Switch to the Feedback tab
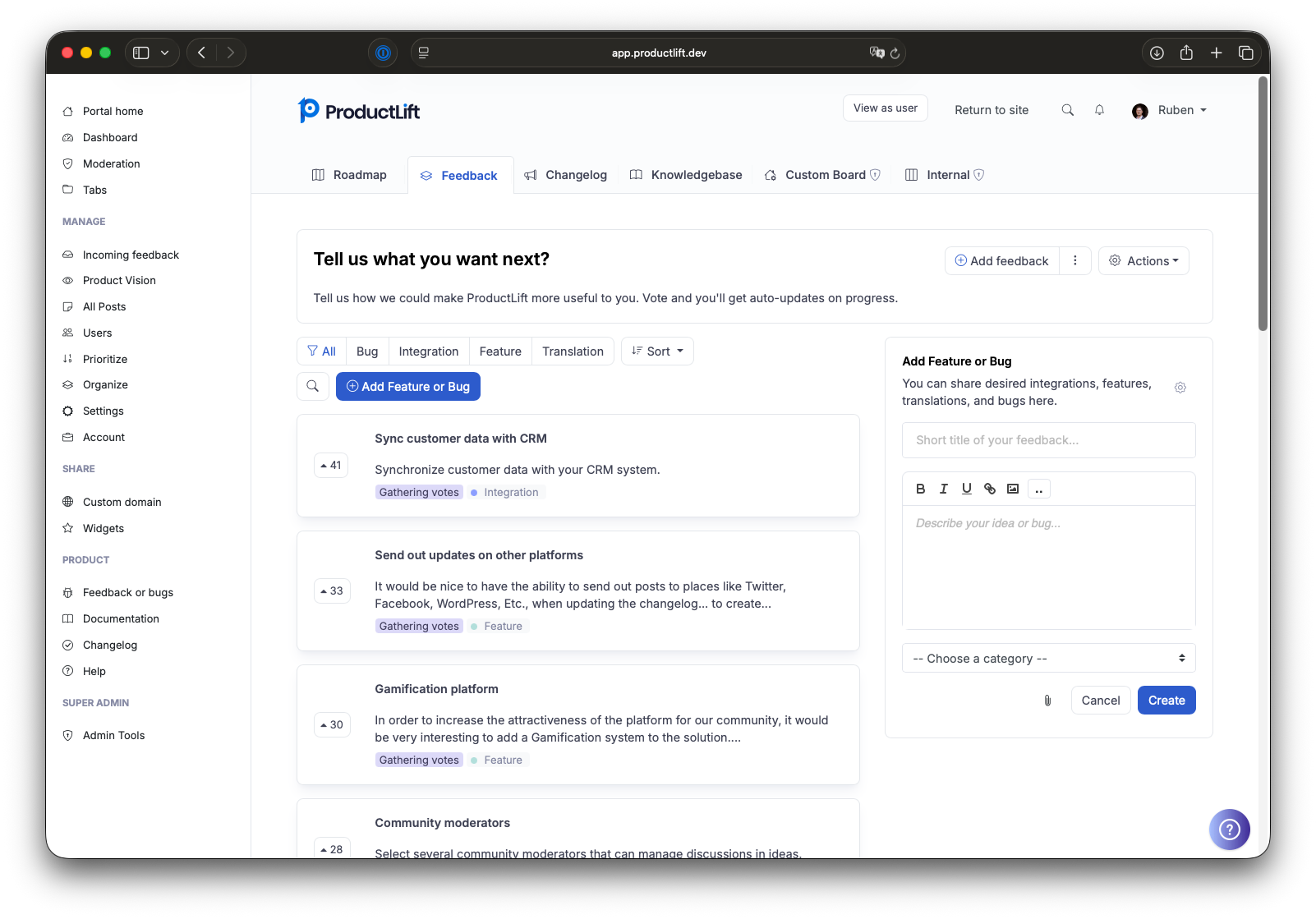 460,175
